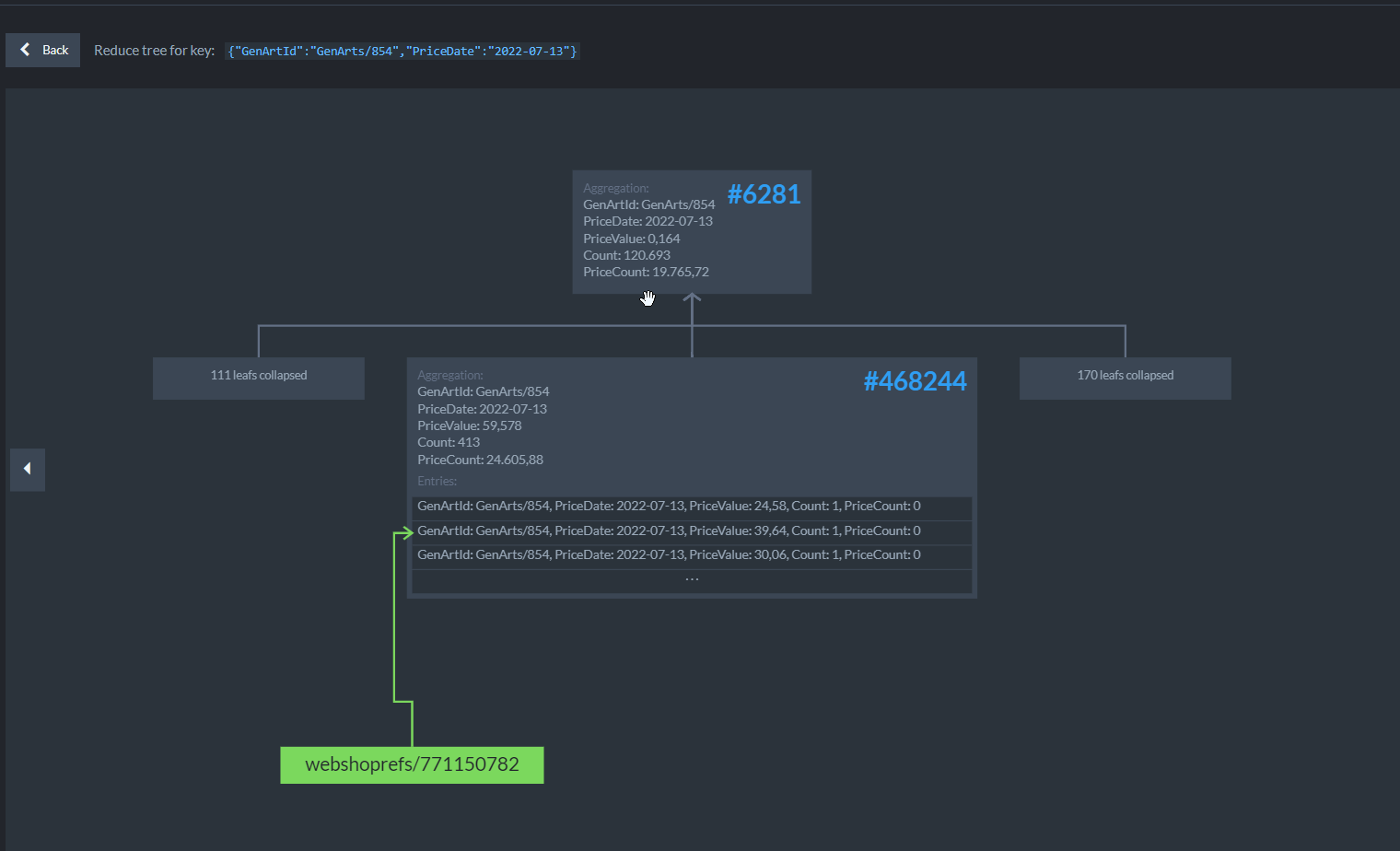Open the side panel with the left arrow icon
Viewport: 1400px width, 851px height.
tap(27, 470)
